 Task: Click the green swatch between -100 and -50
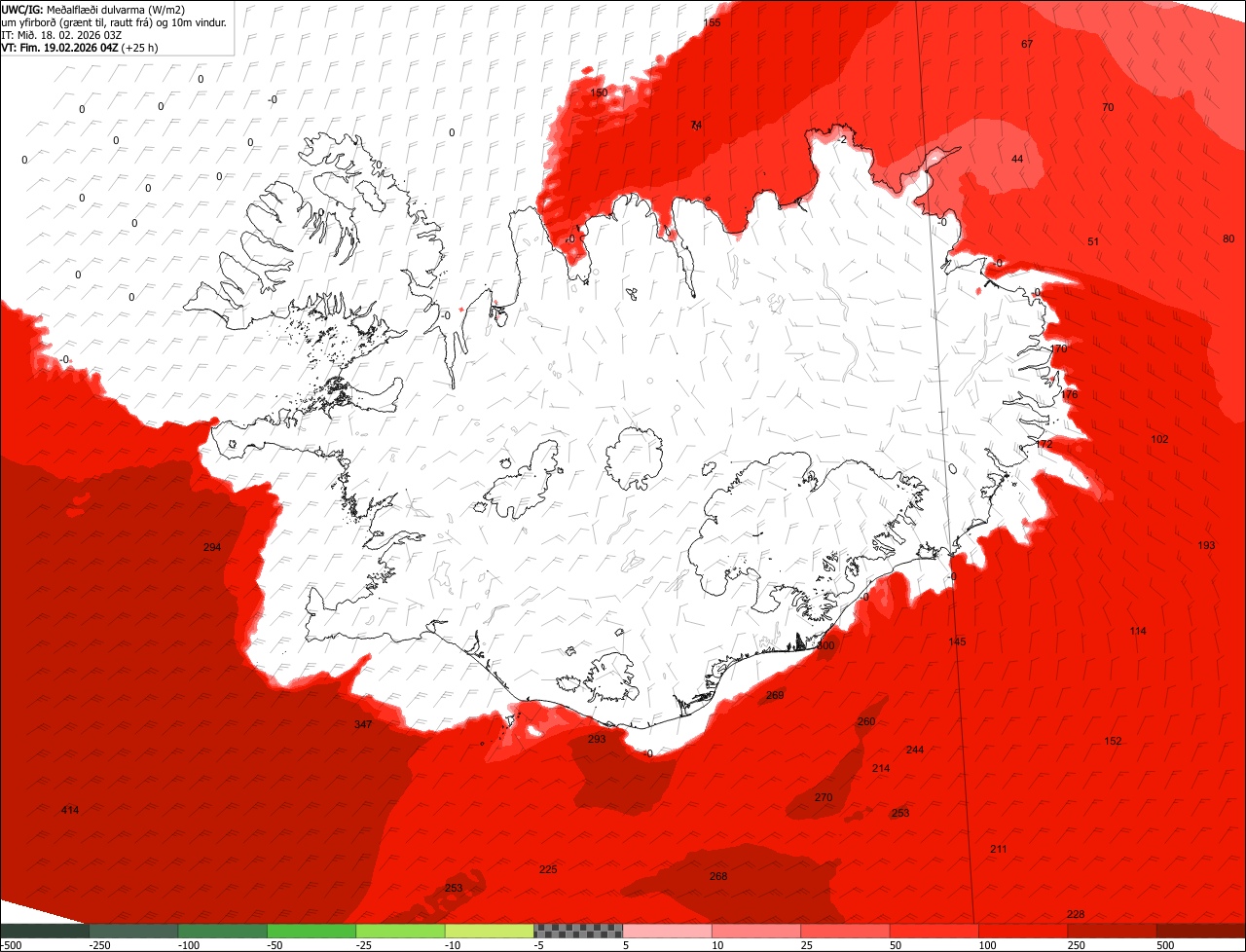tap(223, 931)
